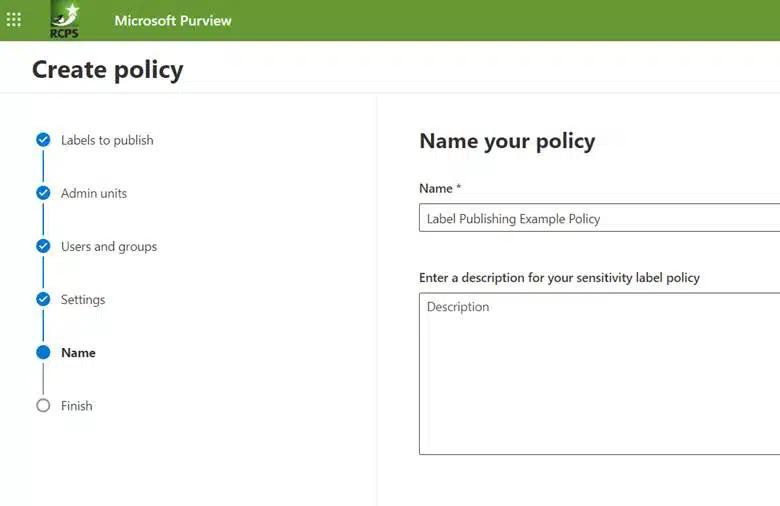Click into the policy Name field
The image size is (780, 506).
pos(599,217)
